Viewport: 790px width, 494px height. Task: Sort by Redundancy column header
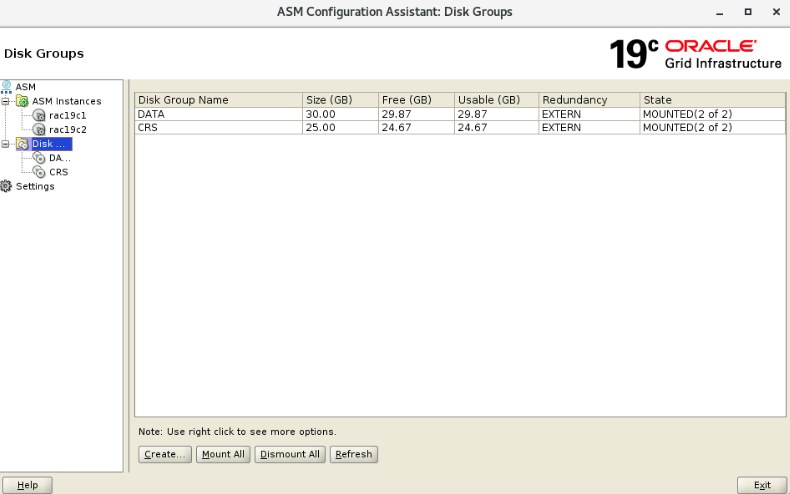click(589, 100)
